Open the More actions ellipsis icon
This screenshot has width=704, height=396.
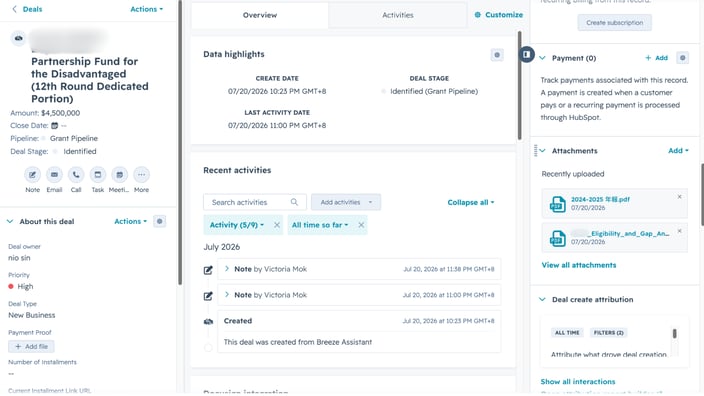point(141,175)
